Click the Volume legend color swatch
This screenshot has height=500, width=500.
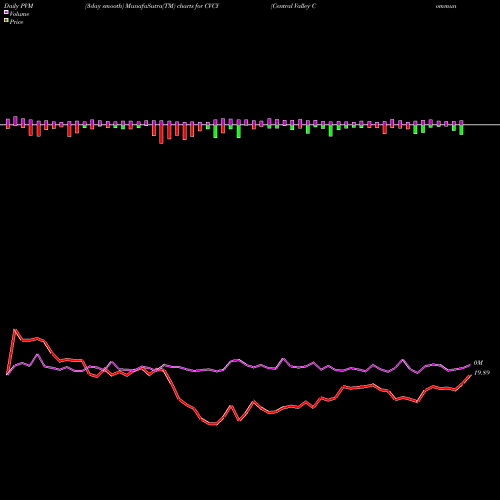pyautogui.click(x=6, y=13)
